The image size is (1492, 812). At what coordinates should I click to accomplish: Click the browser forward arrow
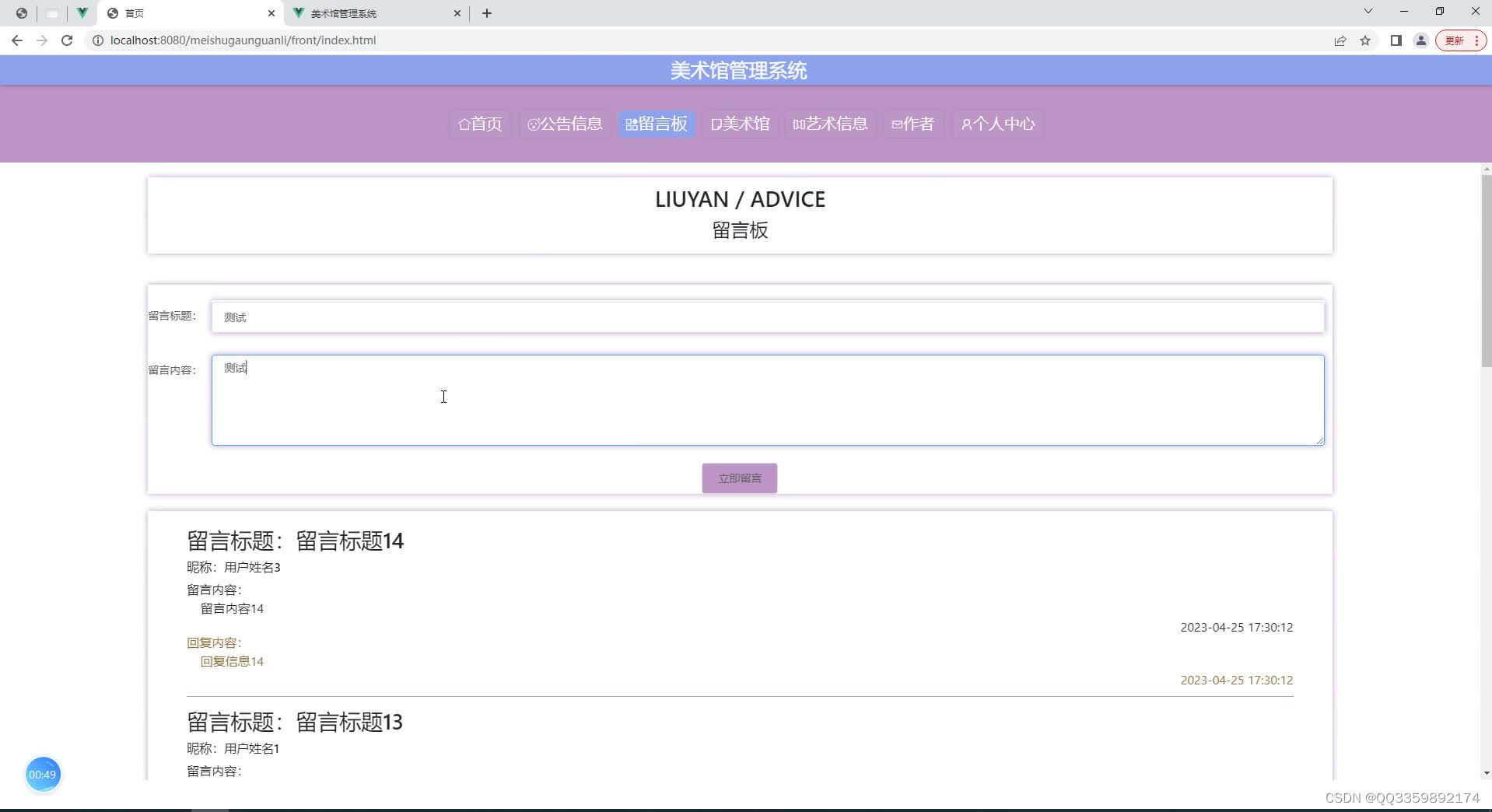pos(42,40)
